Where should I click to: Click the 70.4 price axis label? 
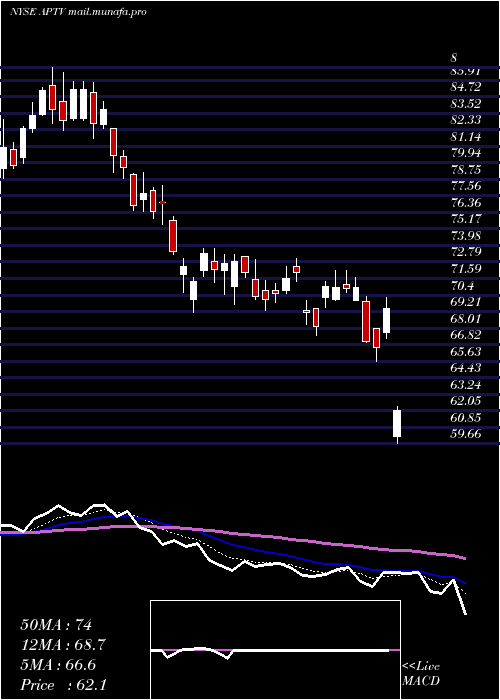pyautogui.click(x=462, y=285)
